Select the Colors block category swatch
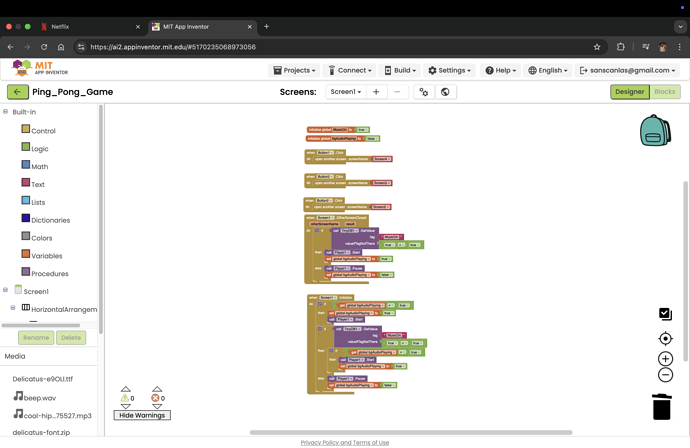690x448 pixels. [x=26, y=237]
